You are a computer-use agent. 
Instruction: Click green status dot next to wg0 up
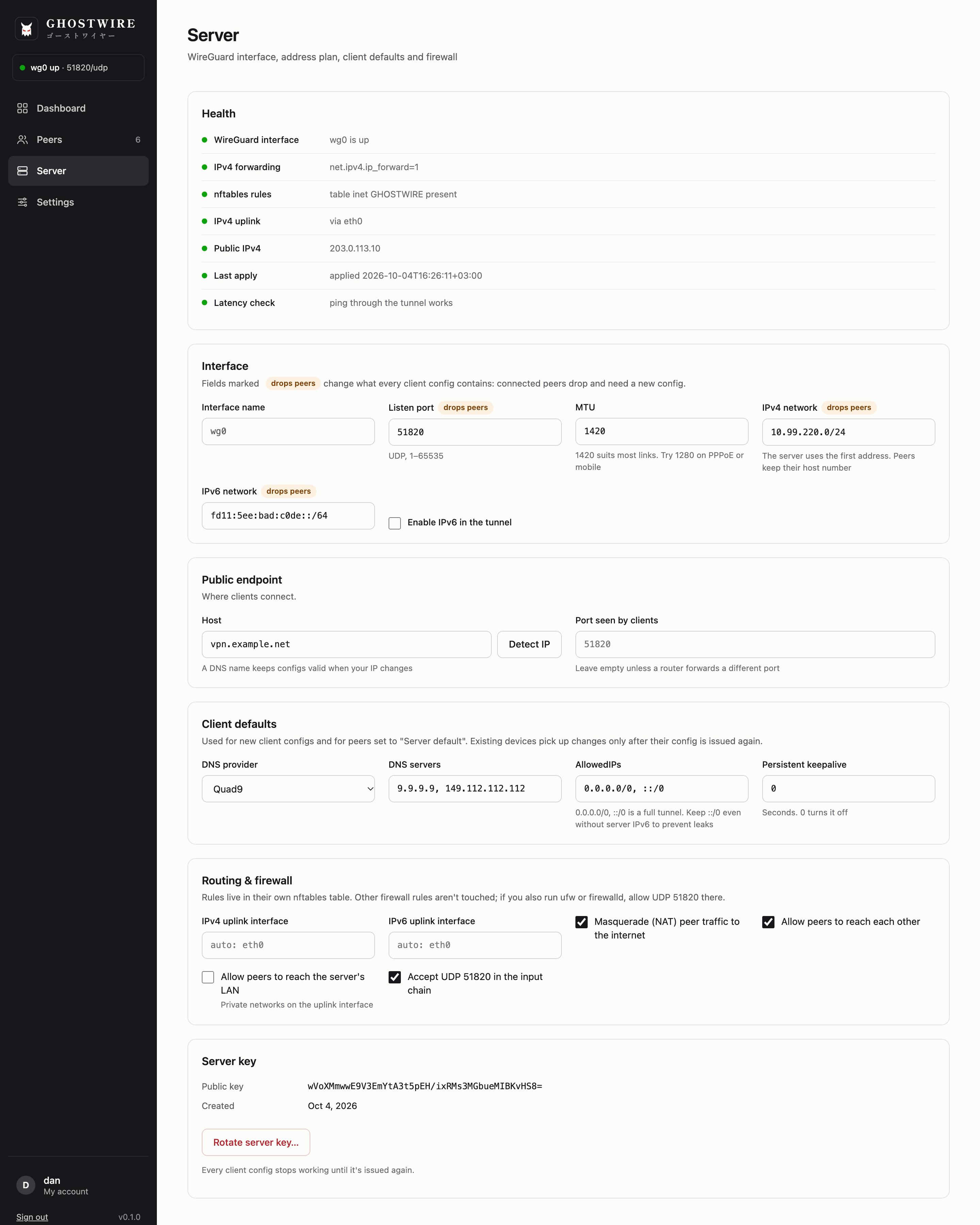(x=23, y=68)
